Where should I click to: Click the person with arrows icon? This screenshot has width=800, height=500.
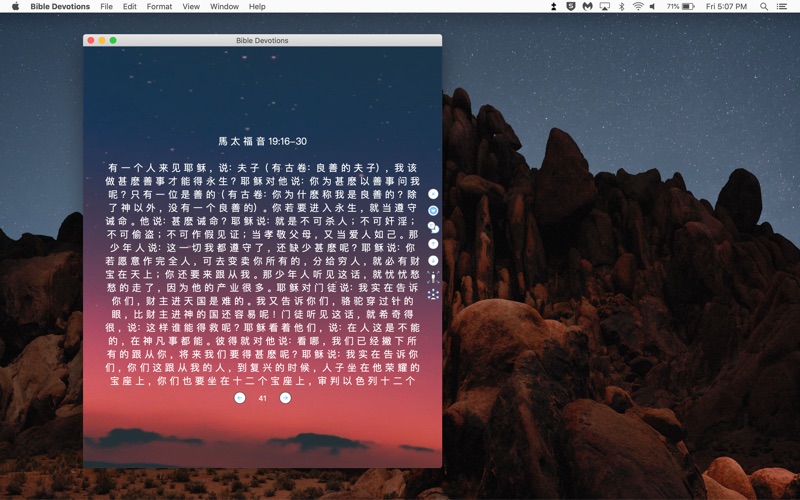(x=433, y=277)
